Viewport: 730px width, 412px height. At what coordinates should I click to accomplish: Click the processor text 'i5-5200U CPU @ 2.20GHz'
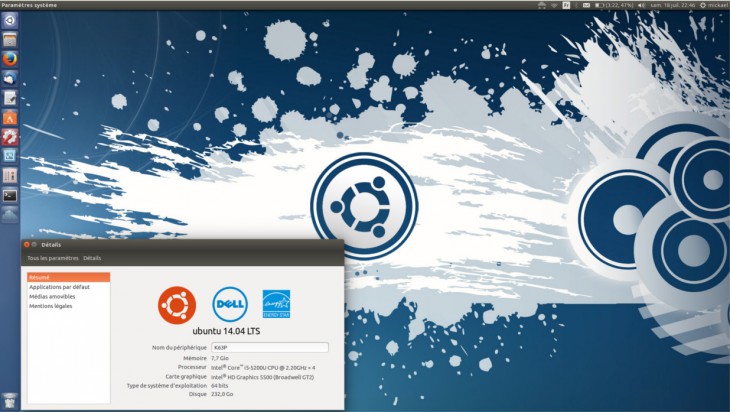click(x=276, y=368)
